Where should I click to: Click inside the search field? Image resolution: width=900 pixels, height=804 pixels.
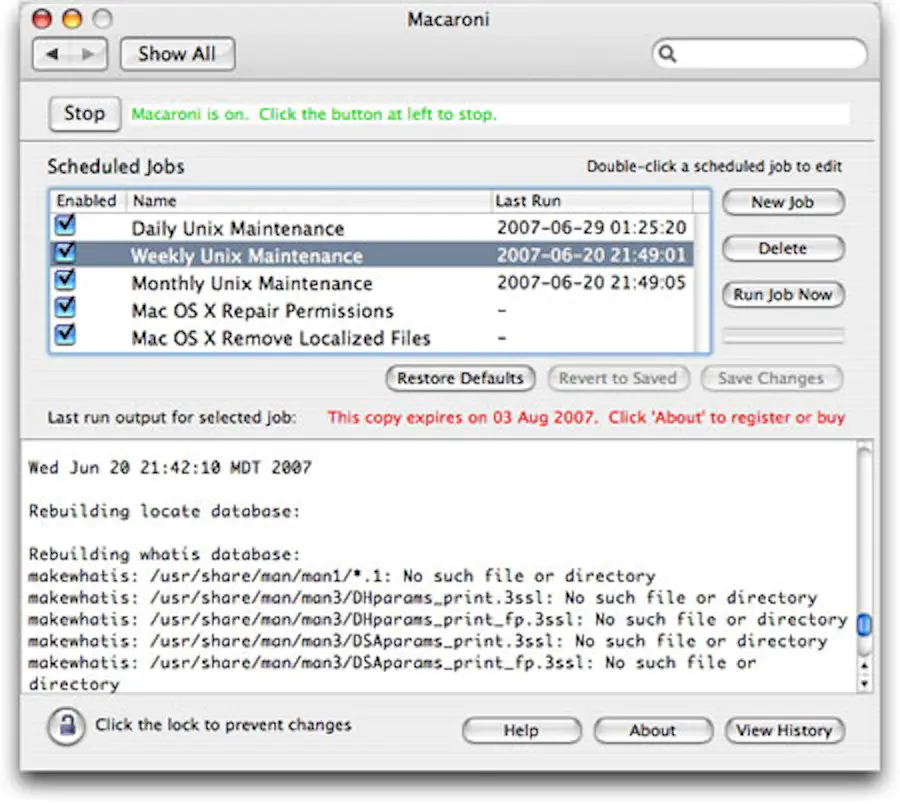[760, 53]
